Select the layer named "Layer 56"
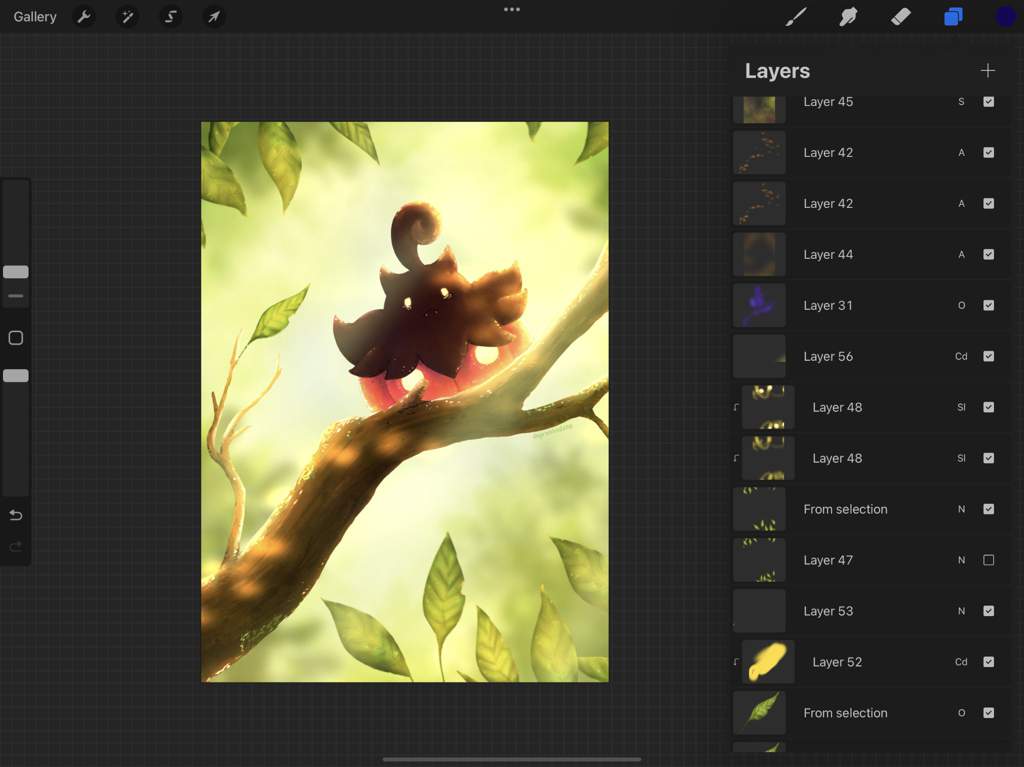 [828, 356]
